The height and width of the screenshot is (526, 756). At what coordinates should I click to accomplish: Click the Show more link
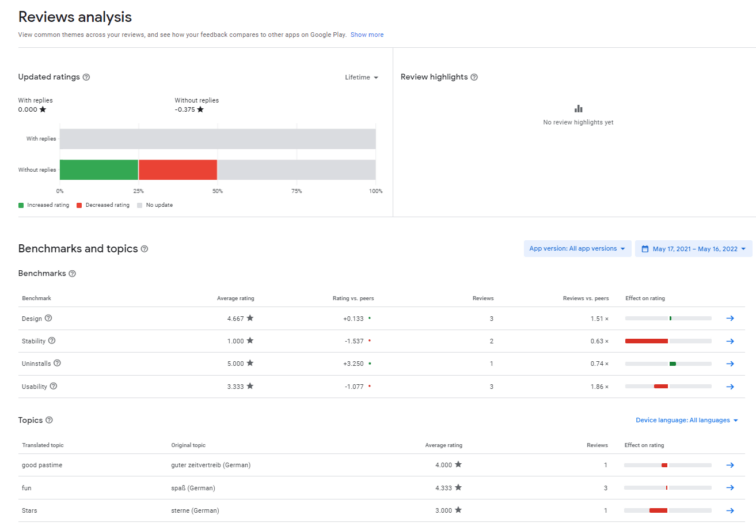(367, 35)
